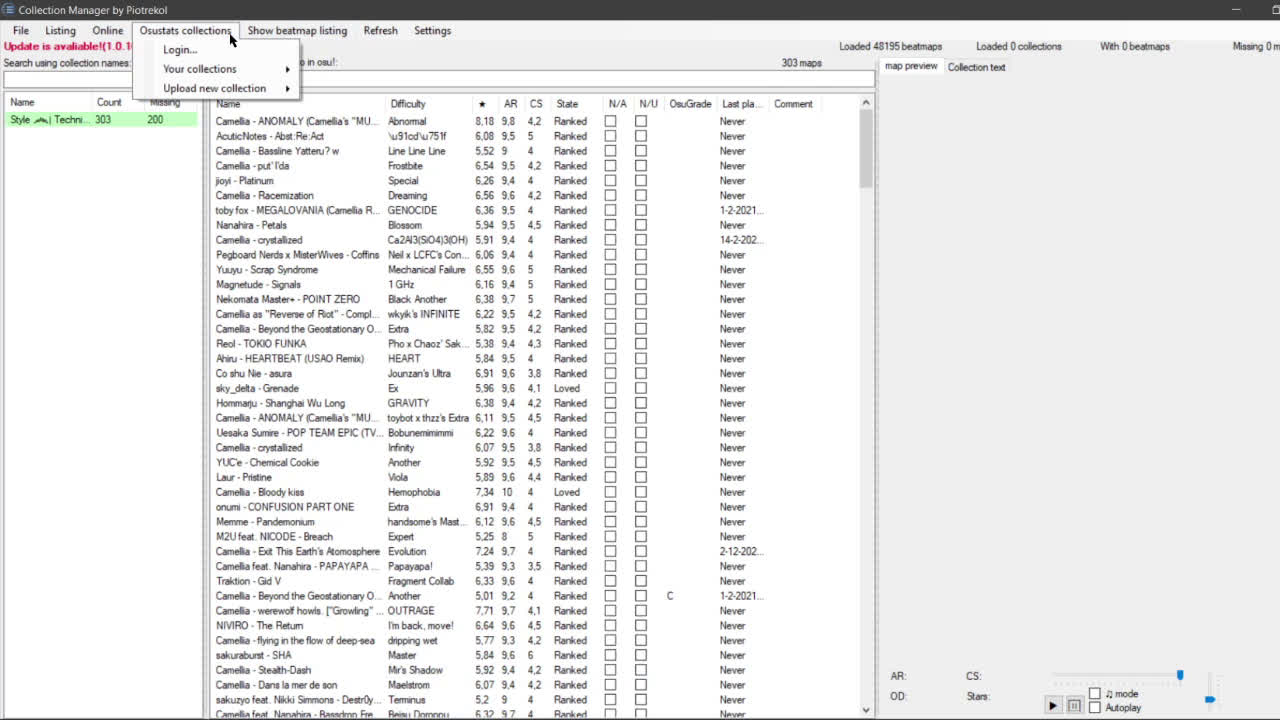Screen dimensions: 1280x720
Task: Click the pause button in map preview
Action: (1074, 705)
